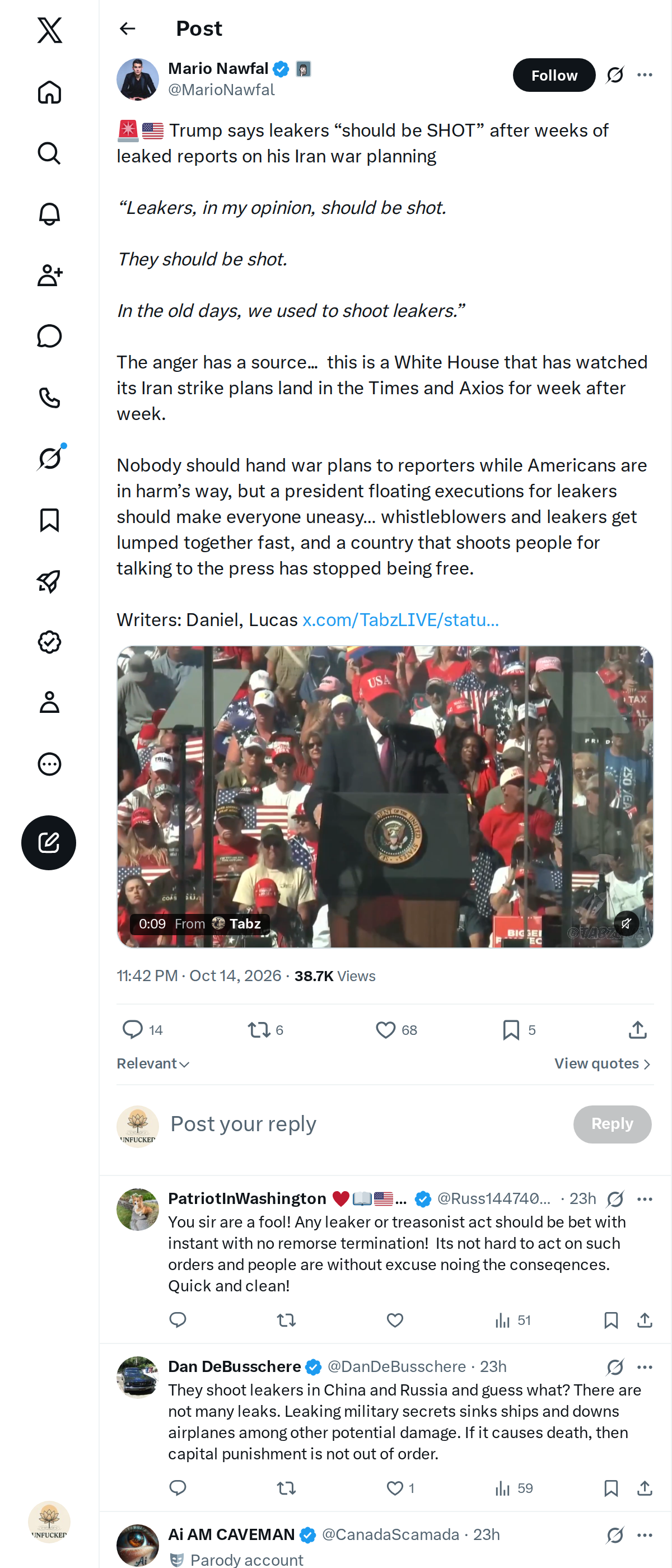
Task: Share Mario Nawfal's post
Action: point(637,1029)
